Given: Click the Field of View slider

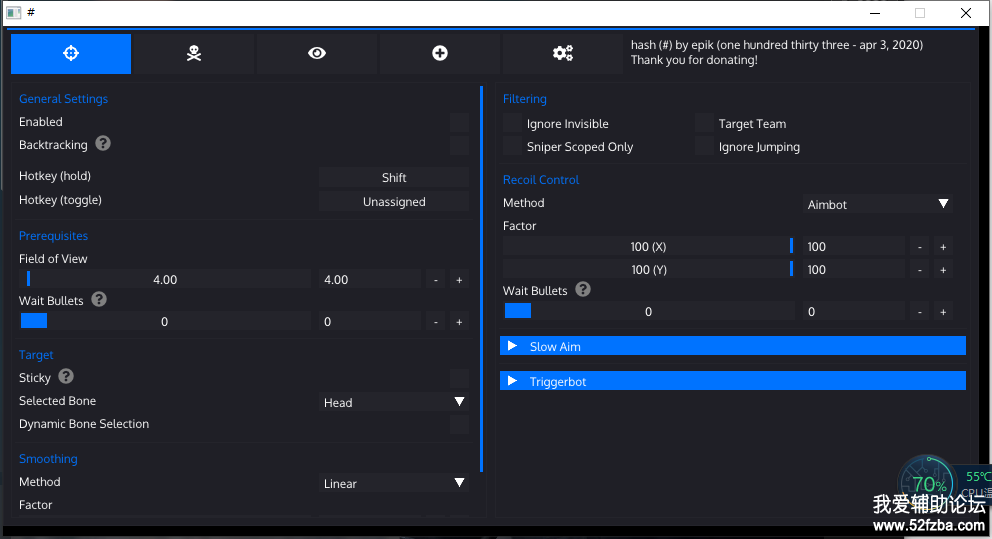Looking at the screenshot, I should tap(165, 280).
